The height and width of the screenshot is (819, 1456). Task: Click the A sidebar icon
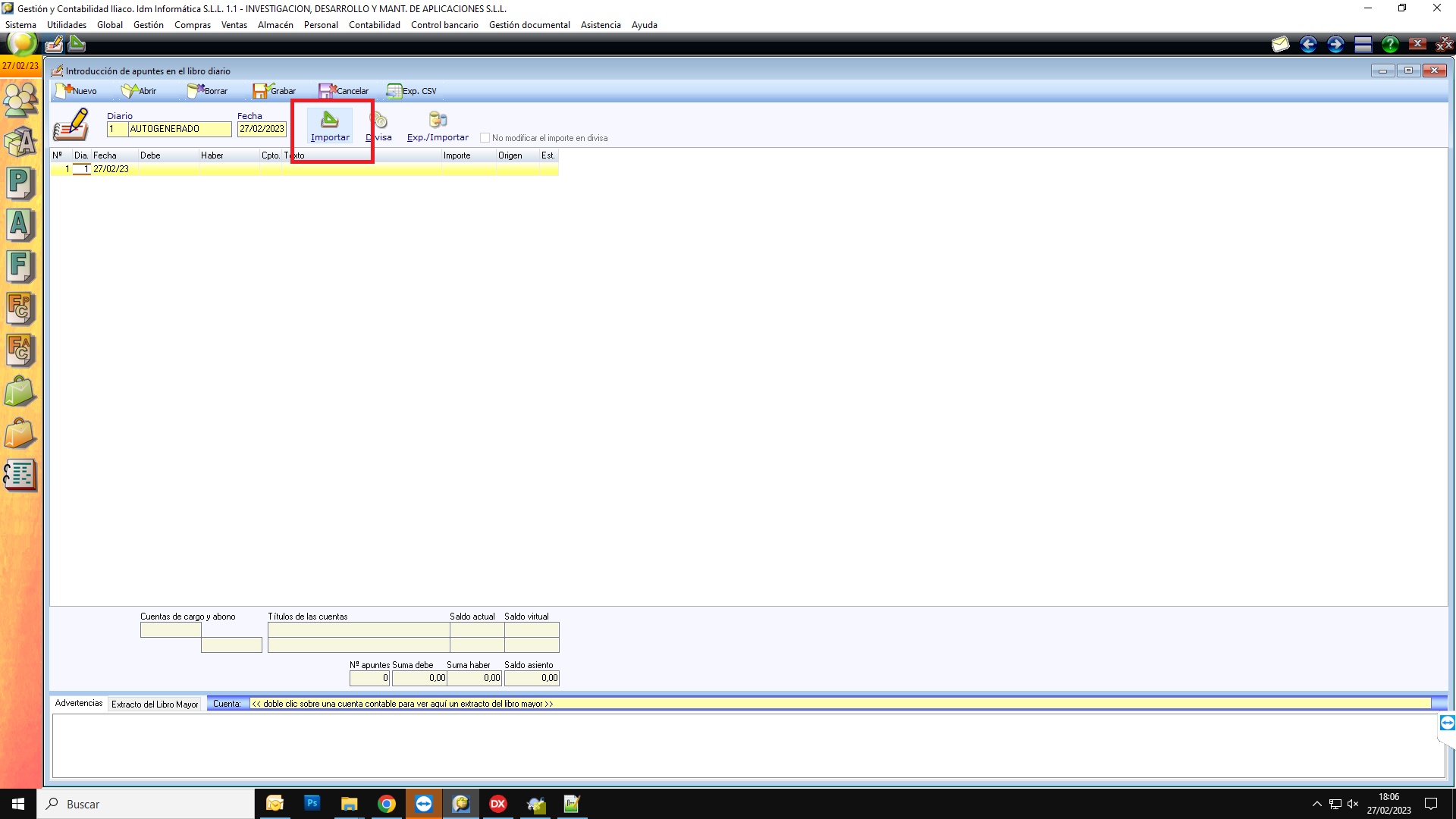tap(20, 224)
